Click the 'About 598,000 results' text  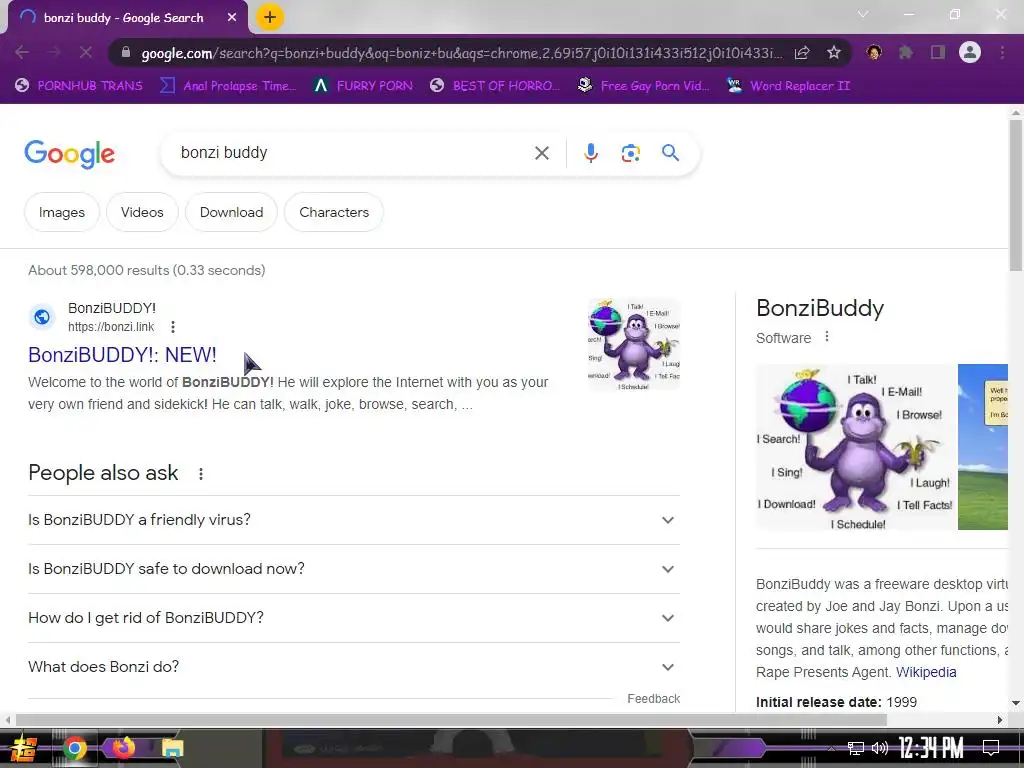[147, 270]
